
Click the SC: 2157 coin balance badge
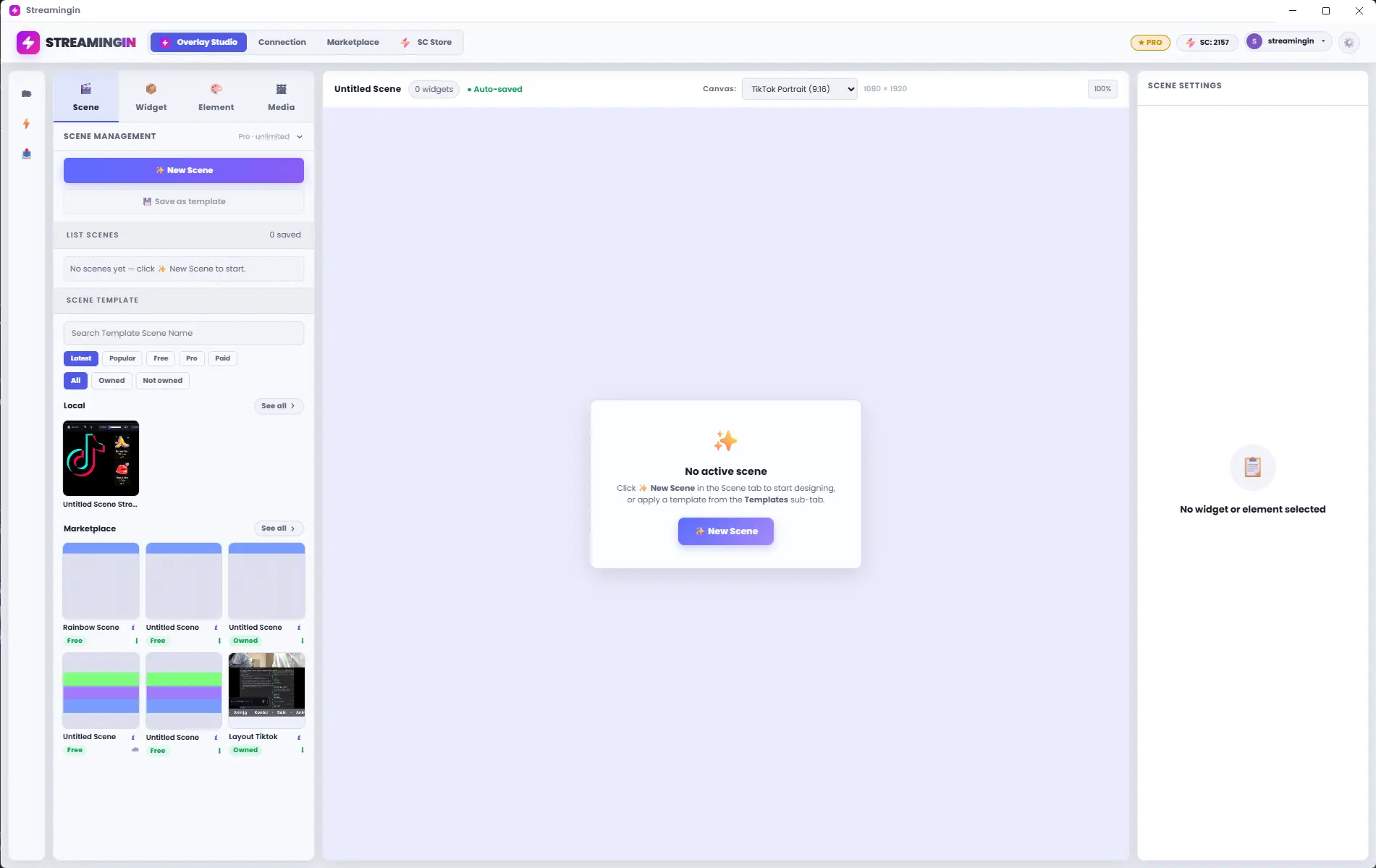(x=1207, y=42)
